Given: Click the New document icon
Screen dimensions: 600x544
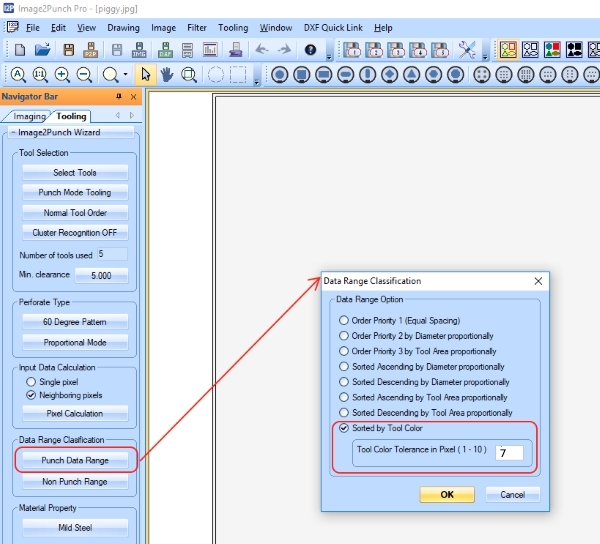Looking at the screenshot, I should pyautogui.click(x=20, y=50).
